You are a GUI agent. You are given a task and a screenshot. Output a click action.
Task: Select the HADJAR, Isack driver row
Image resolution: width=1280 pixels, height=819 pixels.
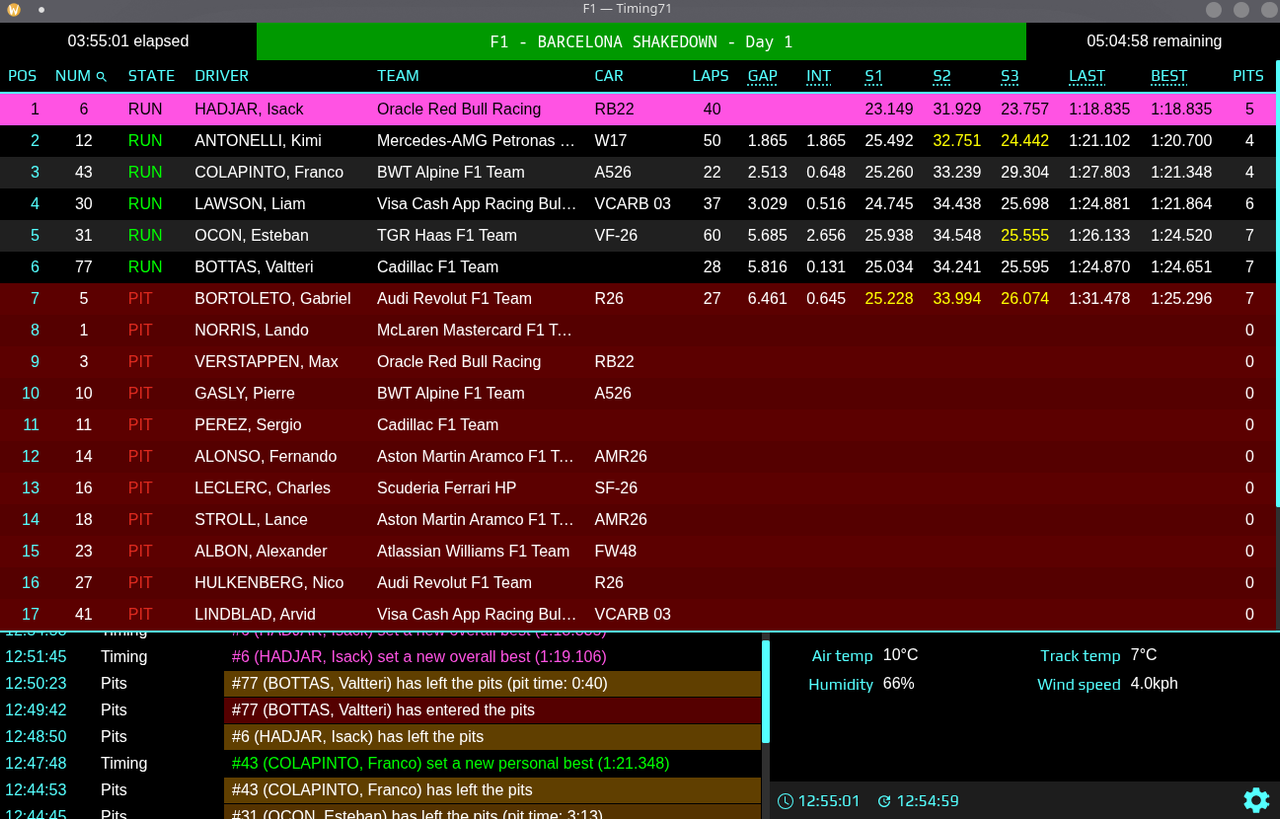[637, 109]
